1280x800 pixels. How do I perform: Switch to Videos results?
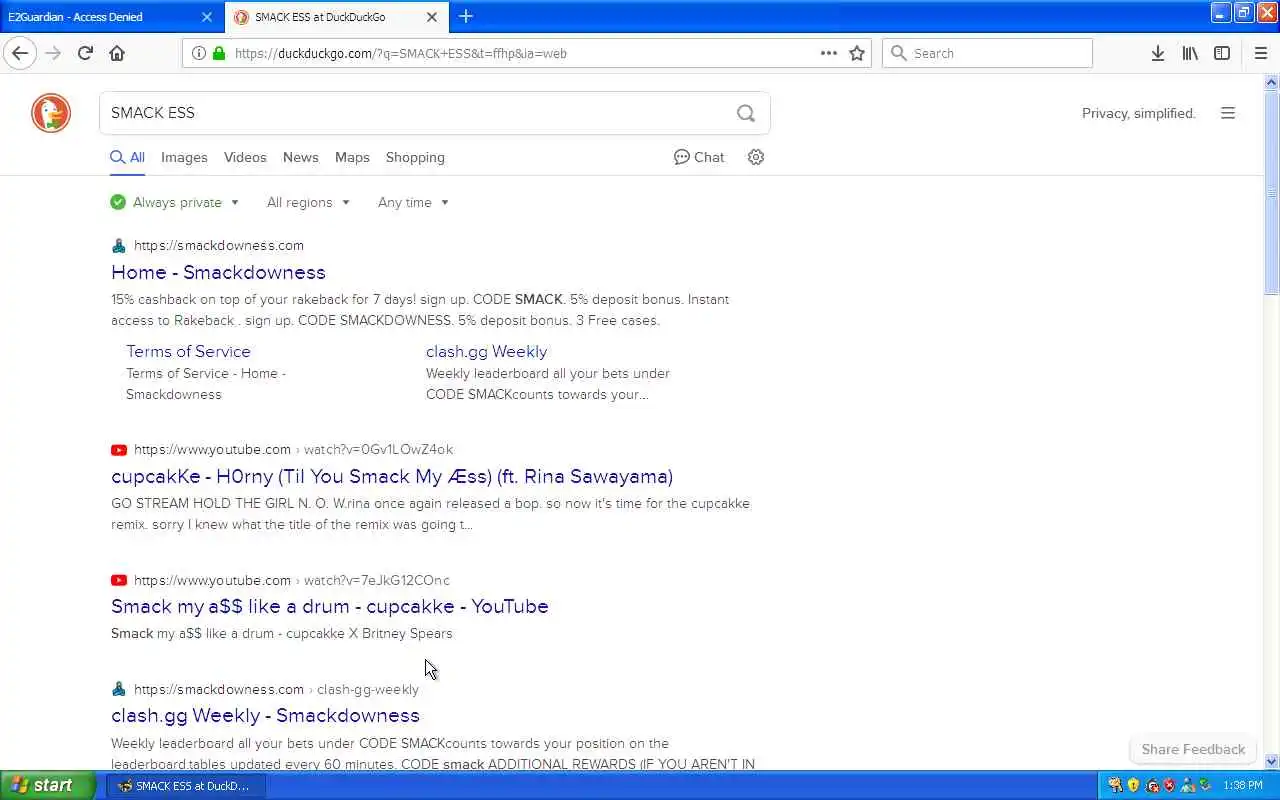245,157
